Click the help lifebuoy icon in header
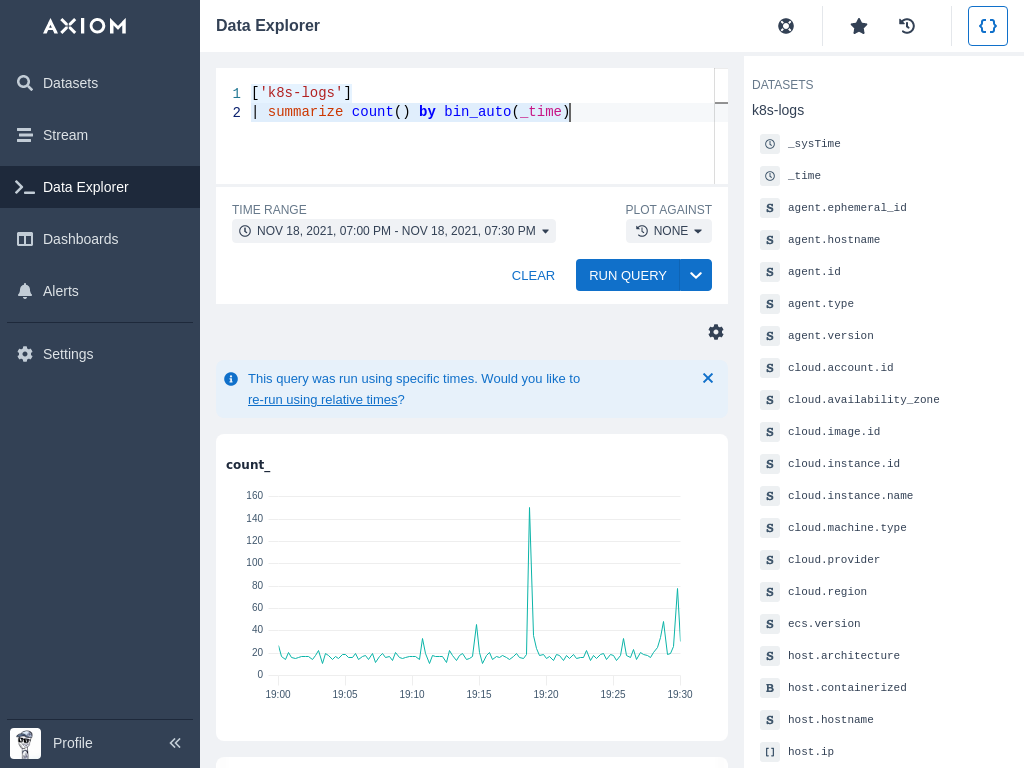 786,26
